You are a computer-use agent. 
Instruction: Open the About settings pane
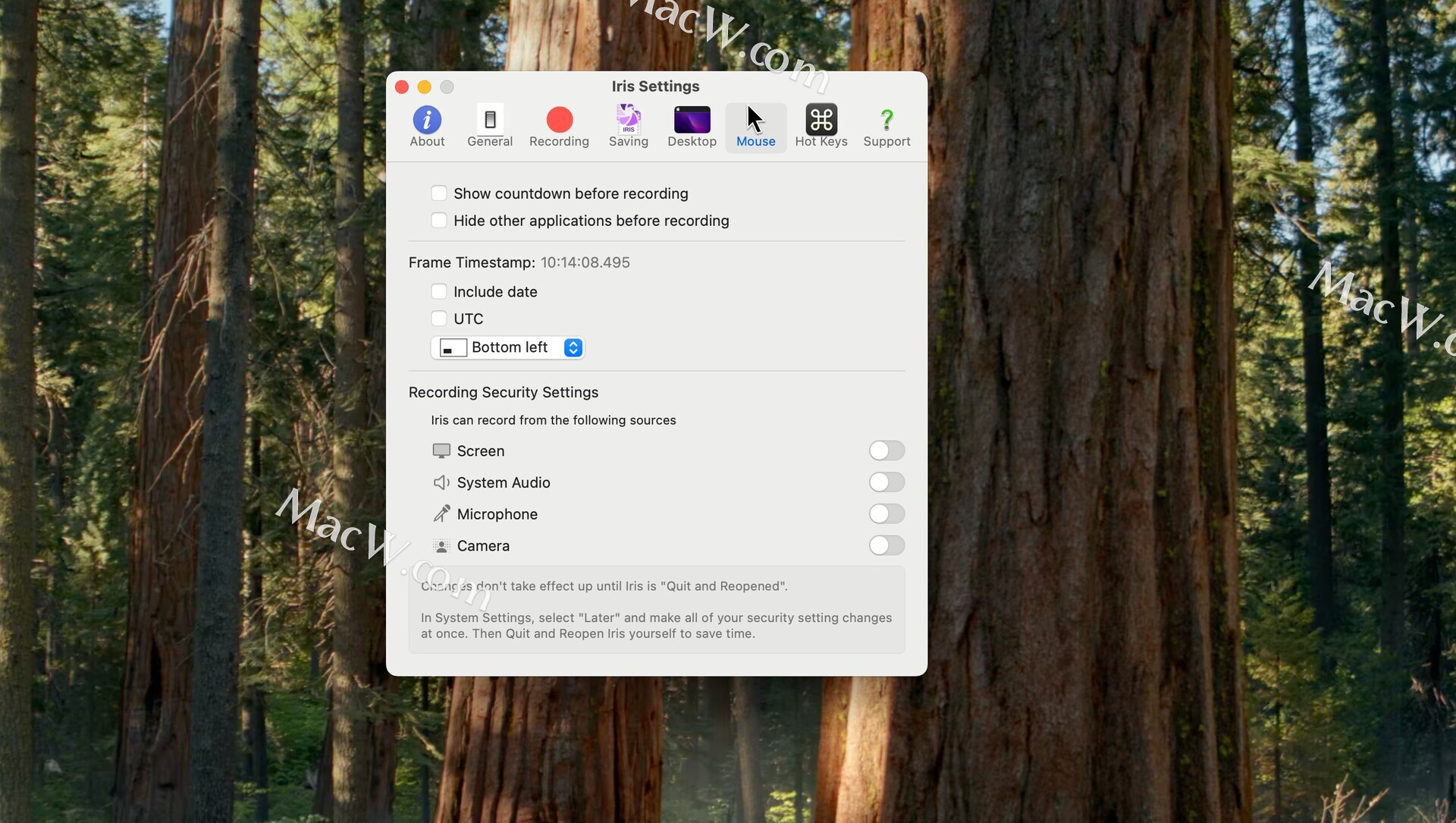point(427,127)
